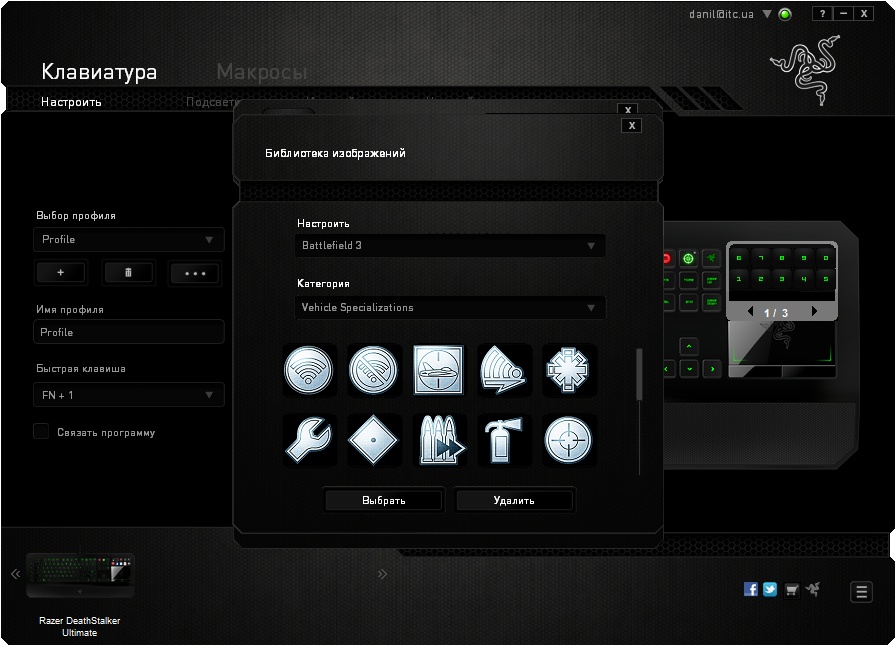Viewport: 895px width, 645px height.
Task: Click the Удалить button
Action: [x=514, y=500]
